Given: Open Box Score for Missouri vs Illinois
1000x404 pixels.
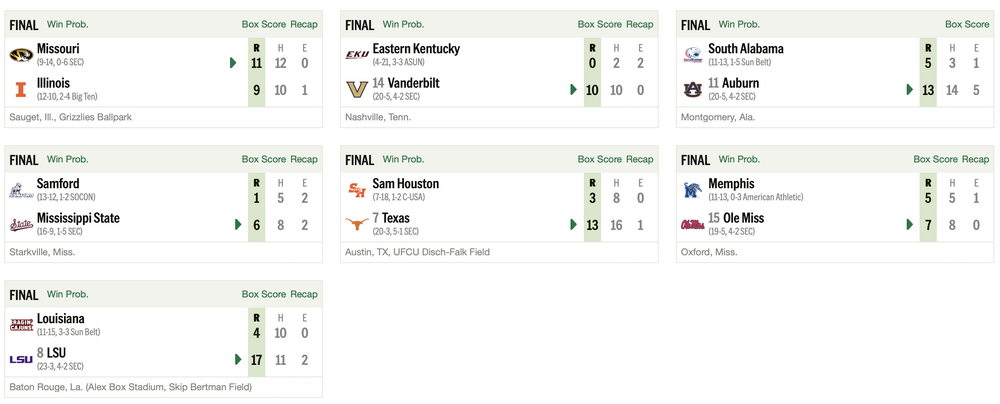Looking at the screenshot, I should click(x=264, y=24).
